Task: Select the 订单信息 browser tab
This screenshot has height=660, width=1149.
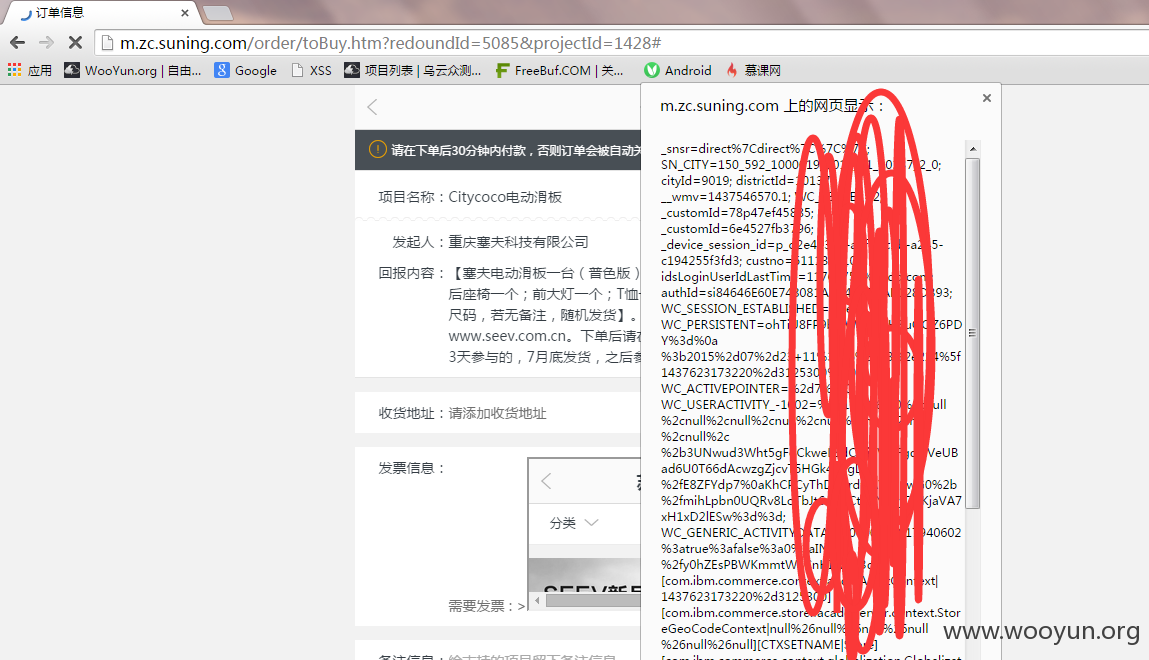Action: coord(103,13)
